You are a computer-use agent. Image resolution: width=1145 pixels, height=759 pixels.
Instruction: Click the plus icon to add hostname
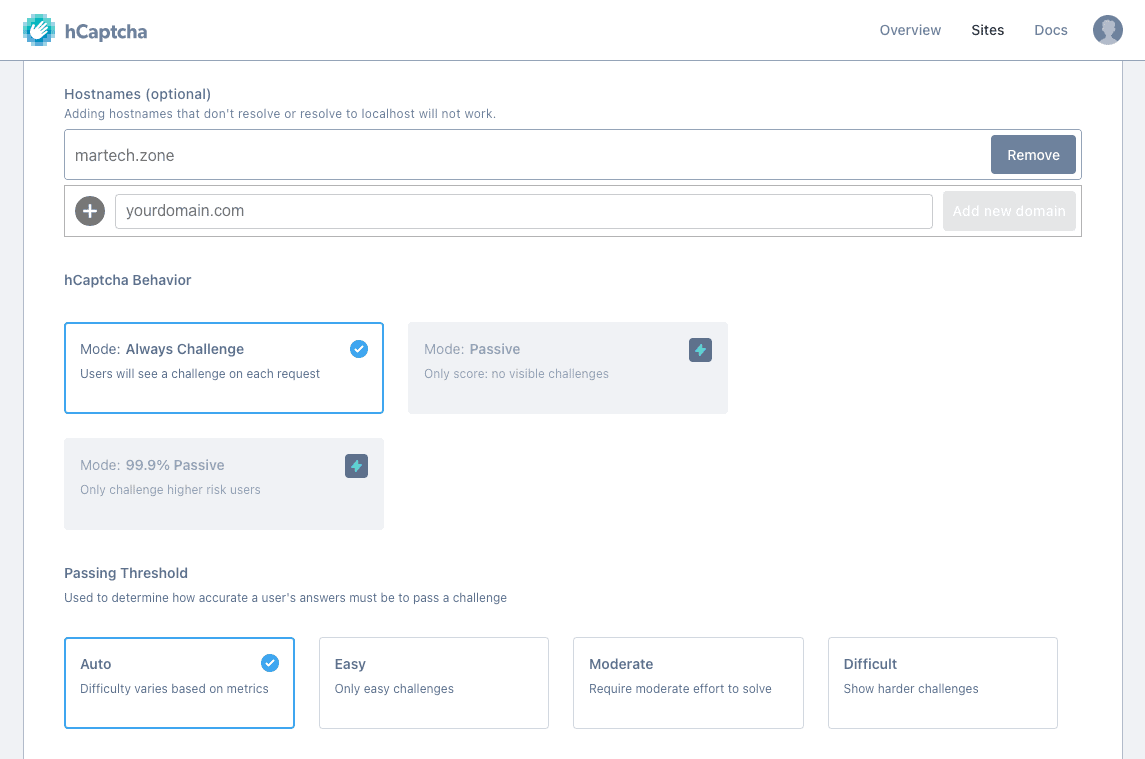pos(90,211)
